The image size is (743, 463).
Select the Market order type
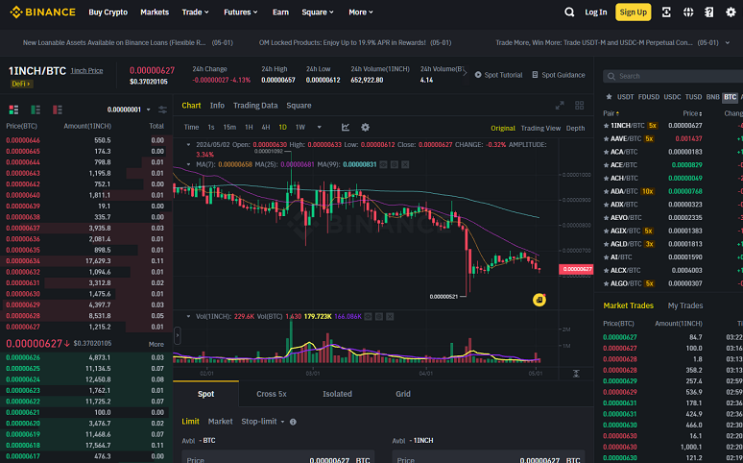[x=220, y=422]
